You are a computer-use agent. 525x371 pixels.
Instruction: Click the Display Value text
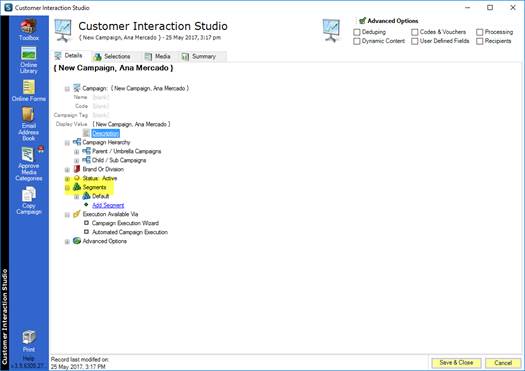tap(131, 124)
